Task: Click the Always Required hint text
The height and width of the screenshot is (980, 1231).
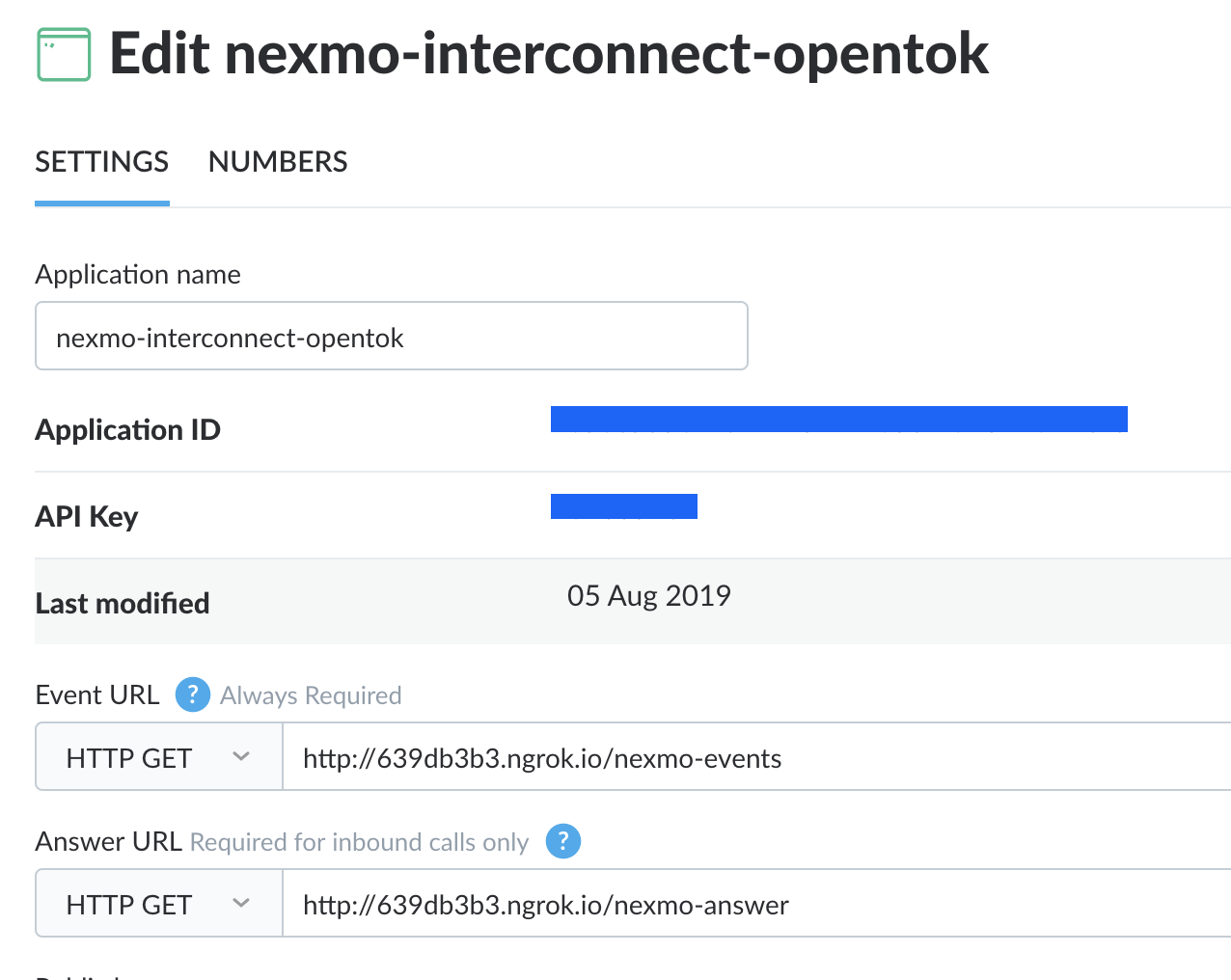Action: pos(311,695)
